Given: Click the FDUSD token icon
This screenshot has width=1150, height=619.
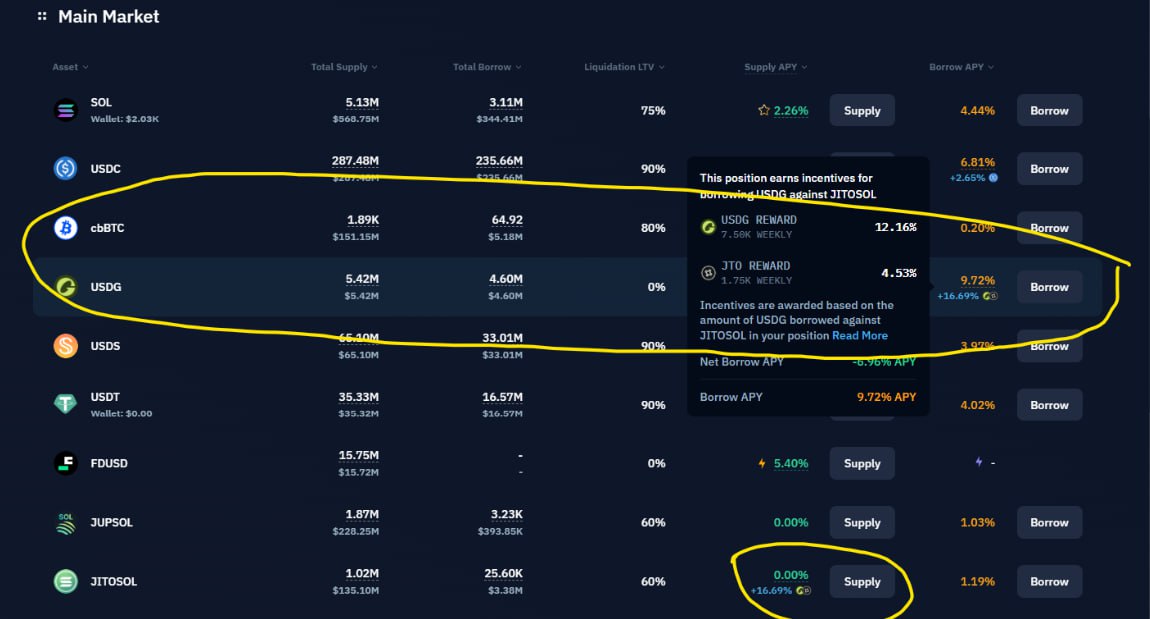Looking at the screenshot, I should point(65,464).
